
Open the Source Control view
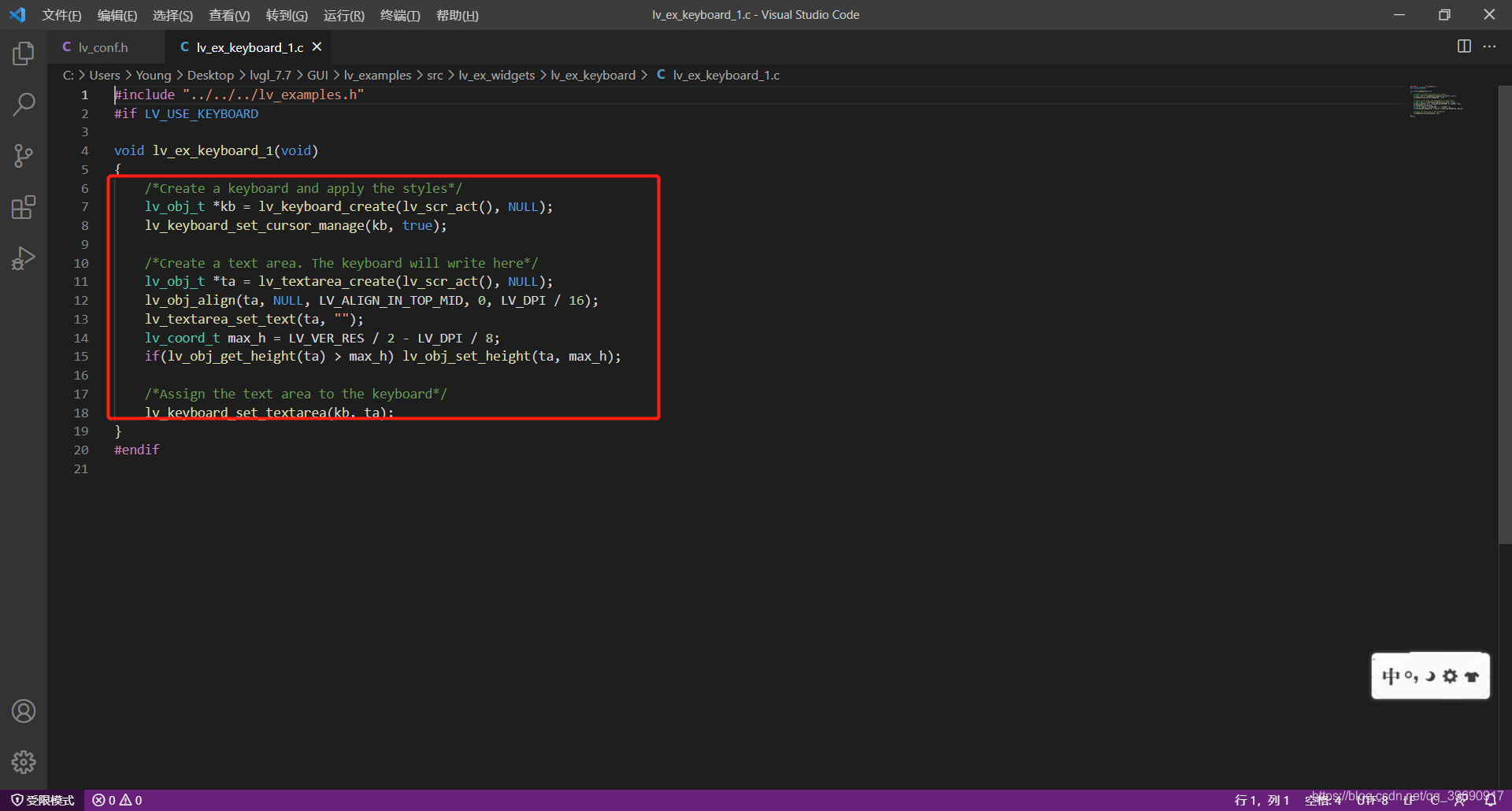click(x=24, y=155)
